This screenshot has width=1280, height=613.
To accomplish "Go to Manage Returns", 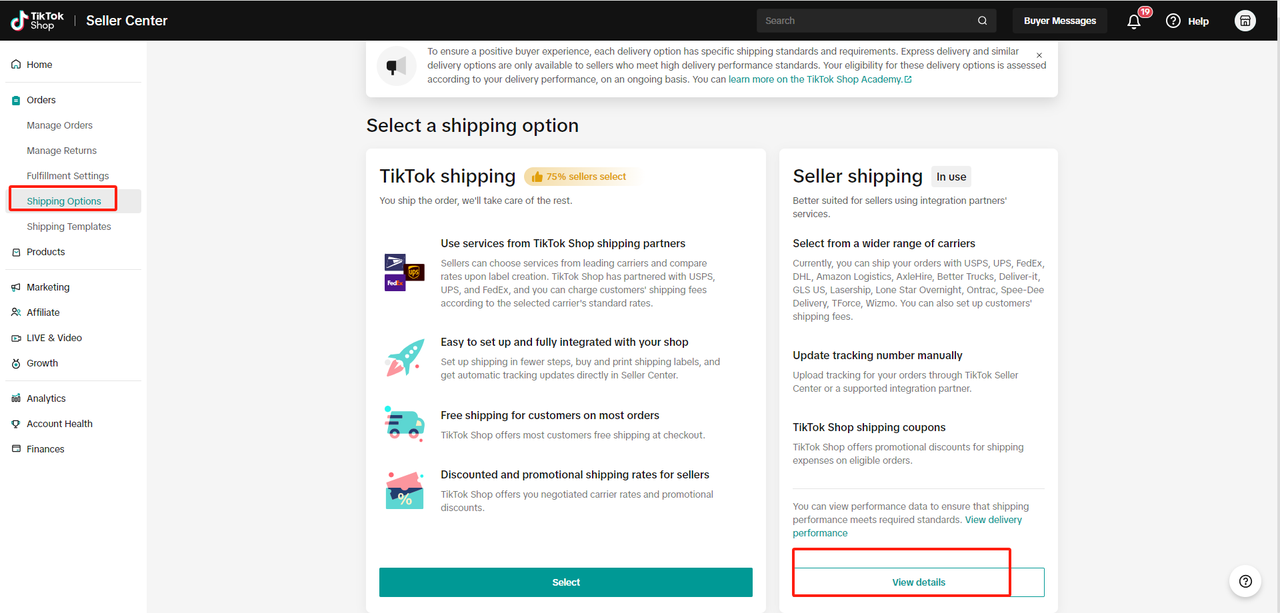I will [59, 150].
